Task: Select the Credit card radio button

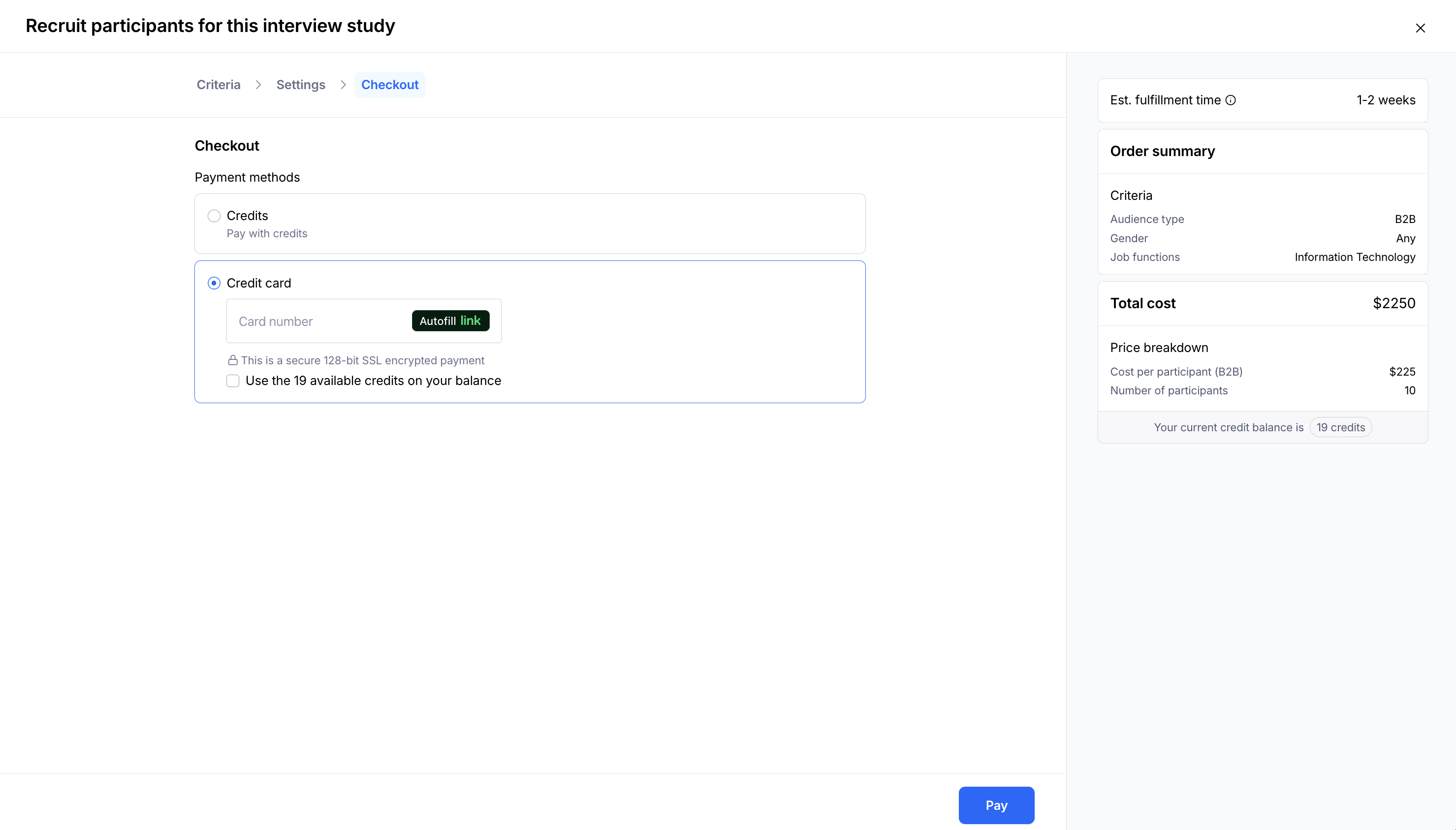Action: pyautogui.click(x=214, y=284)
